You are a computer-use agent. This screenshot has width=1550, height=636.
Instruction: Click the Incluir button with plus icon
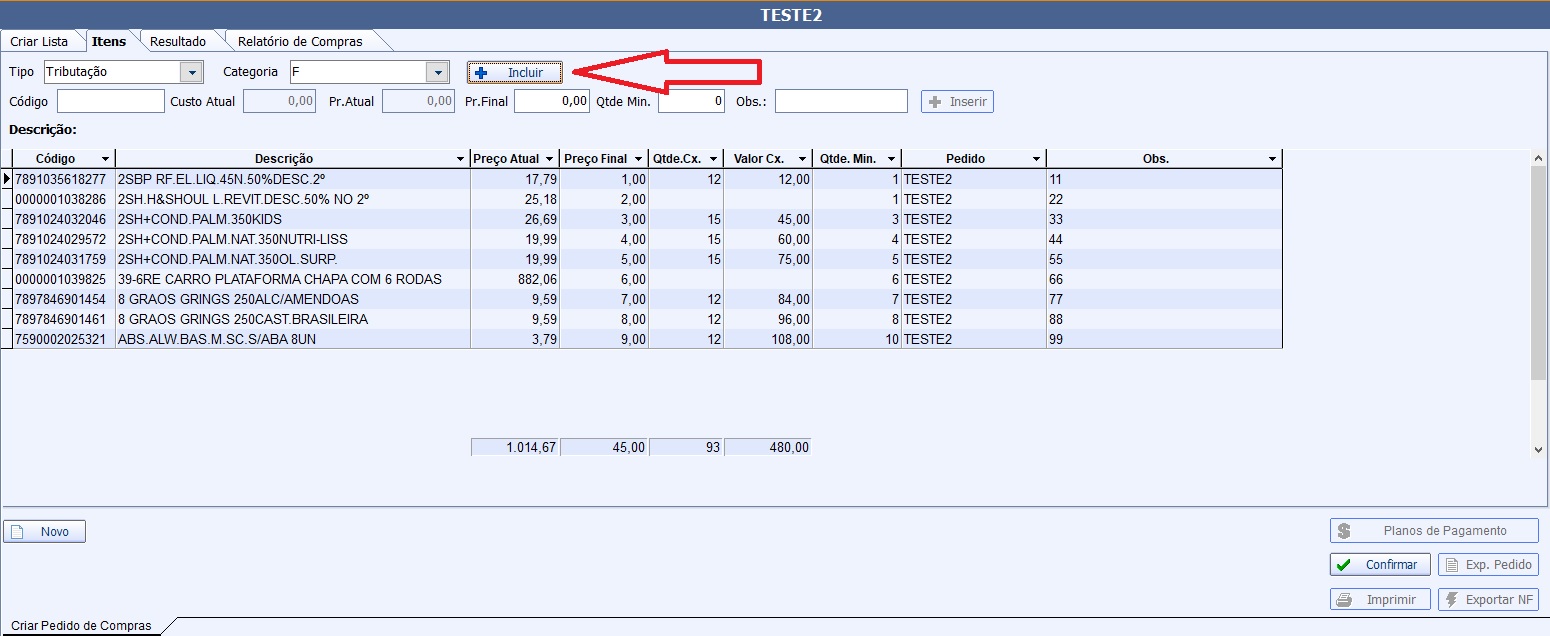514,73
